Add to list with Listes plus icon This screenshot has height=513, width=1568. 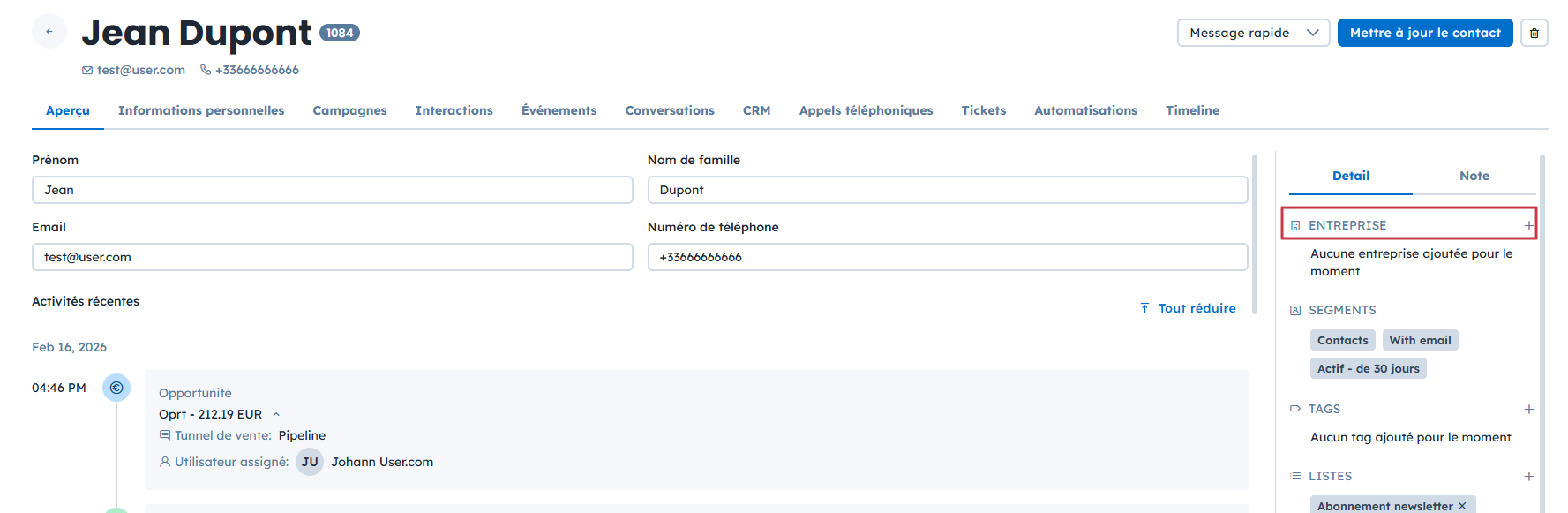1528,476
